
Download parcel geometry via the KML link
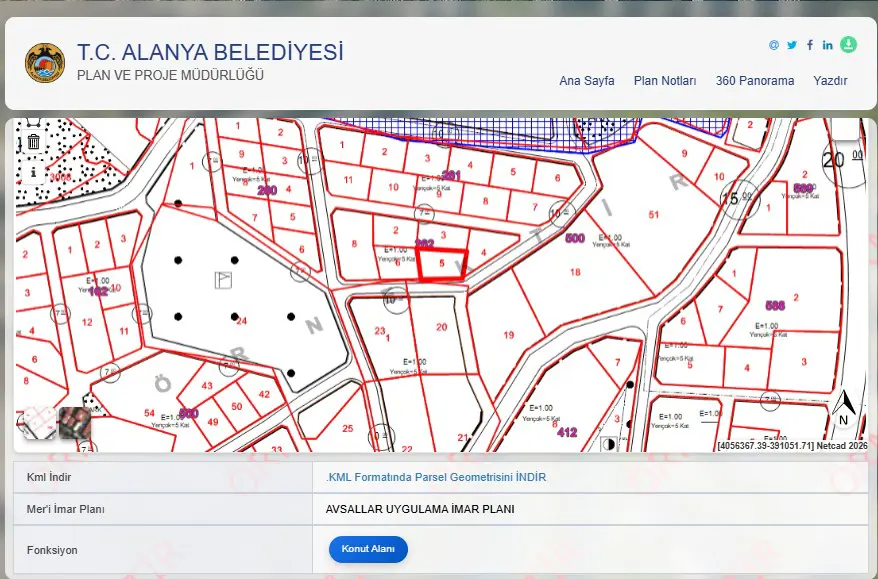(x=436, y=477)
